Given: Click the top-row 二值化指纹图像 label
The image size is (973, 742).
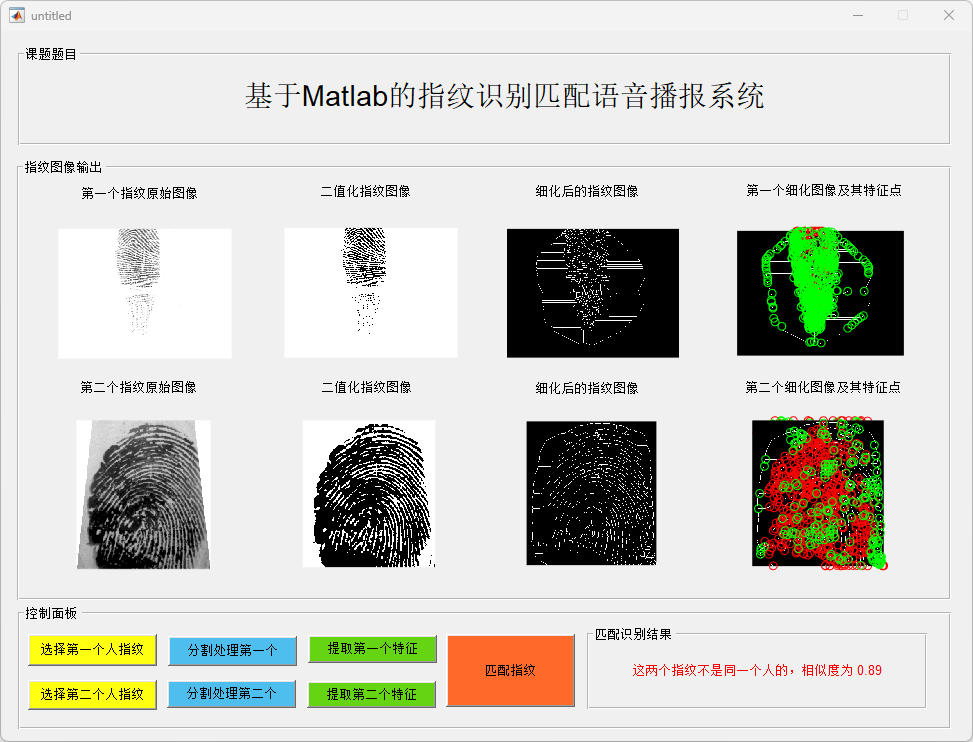Looking at the screenshot, I should pos(365,191).
